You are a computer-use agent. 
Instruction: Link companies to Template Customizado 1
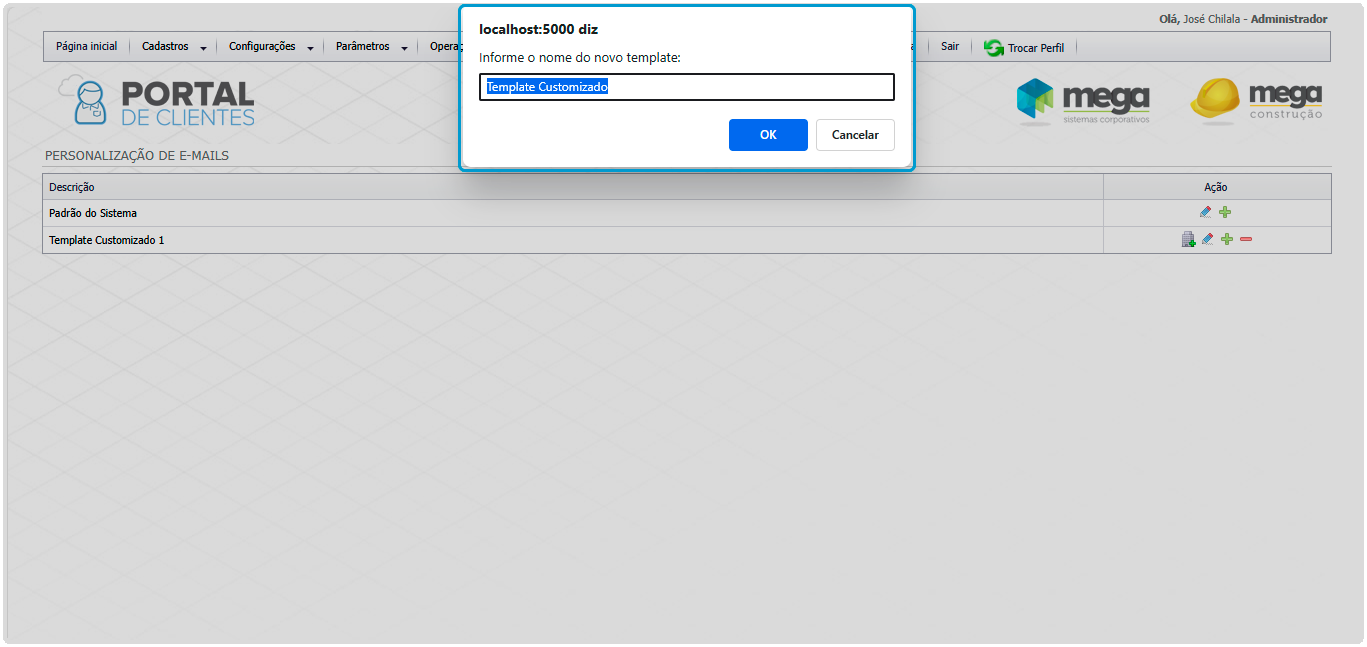pyautogui.click(x=1188, y=239)
